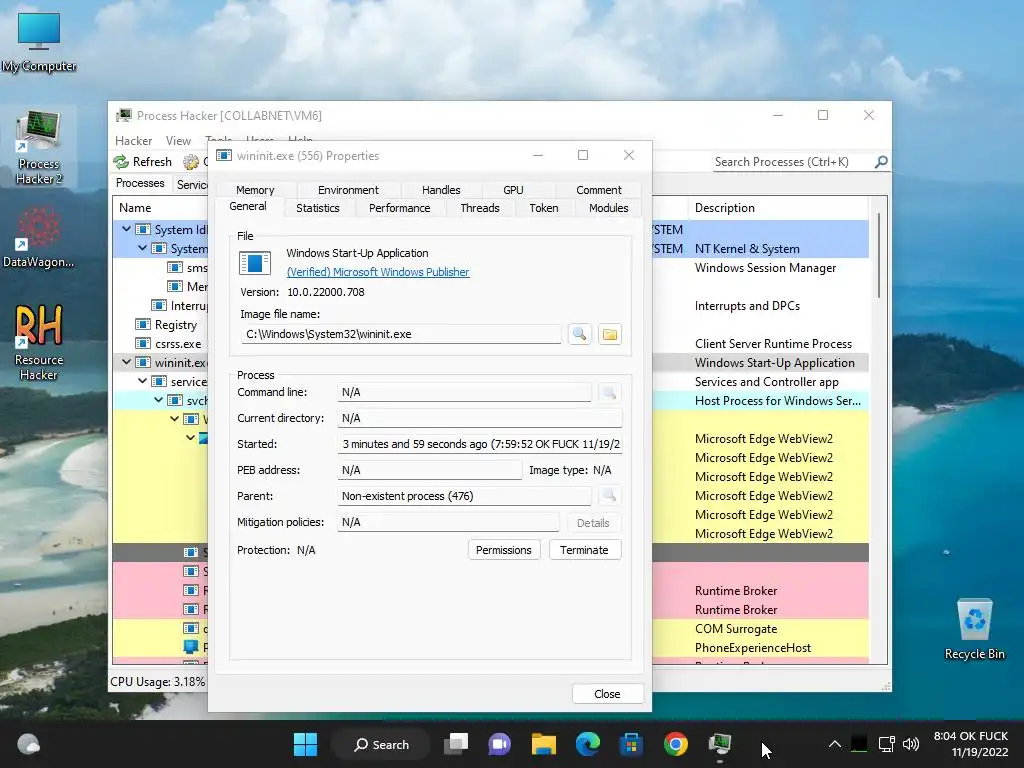
Task: Click the wininit.exe application icon in File section
Action: click(x=255, y=263)
